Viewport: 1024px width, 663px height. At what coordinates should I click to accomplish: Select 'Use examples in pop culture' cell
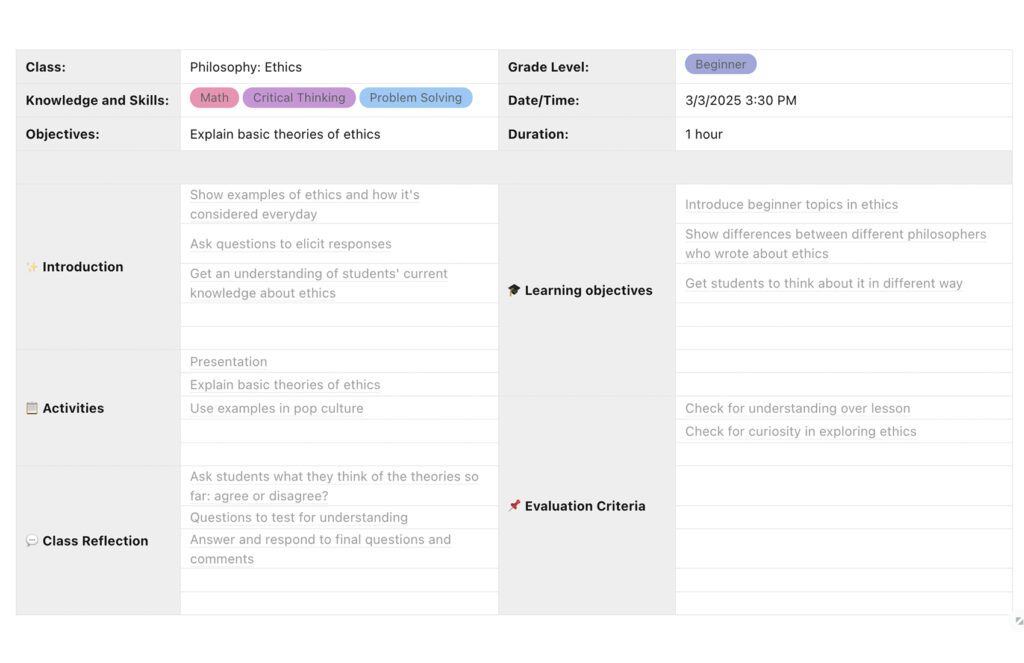point(277,408)
